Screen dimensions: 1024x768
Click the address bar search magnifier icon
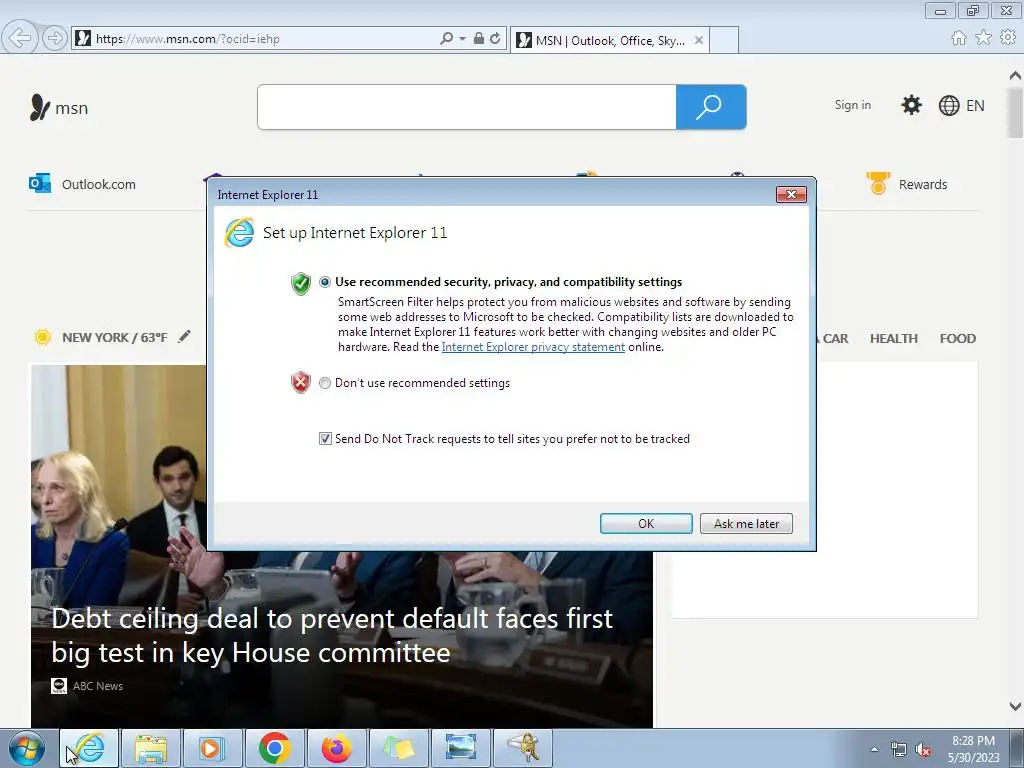click(x=447, y=39)
